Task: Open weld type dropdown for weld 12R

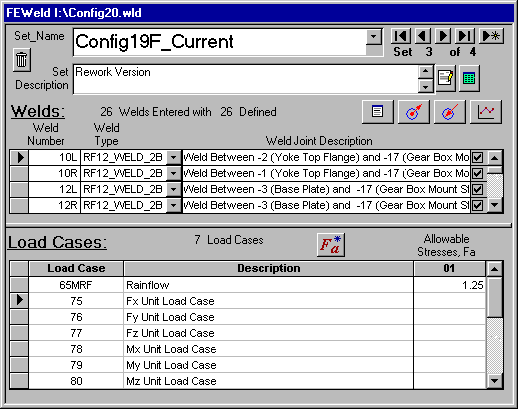Action: 173,205
